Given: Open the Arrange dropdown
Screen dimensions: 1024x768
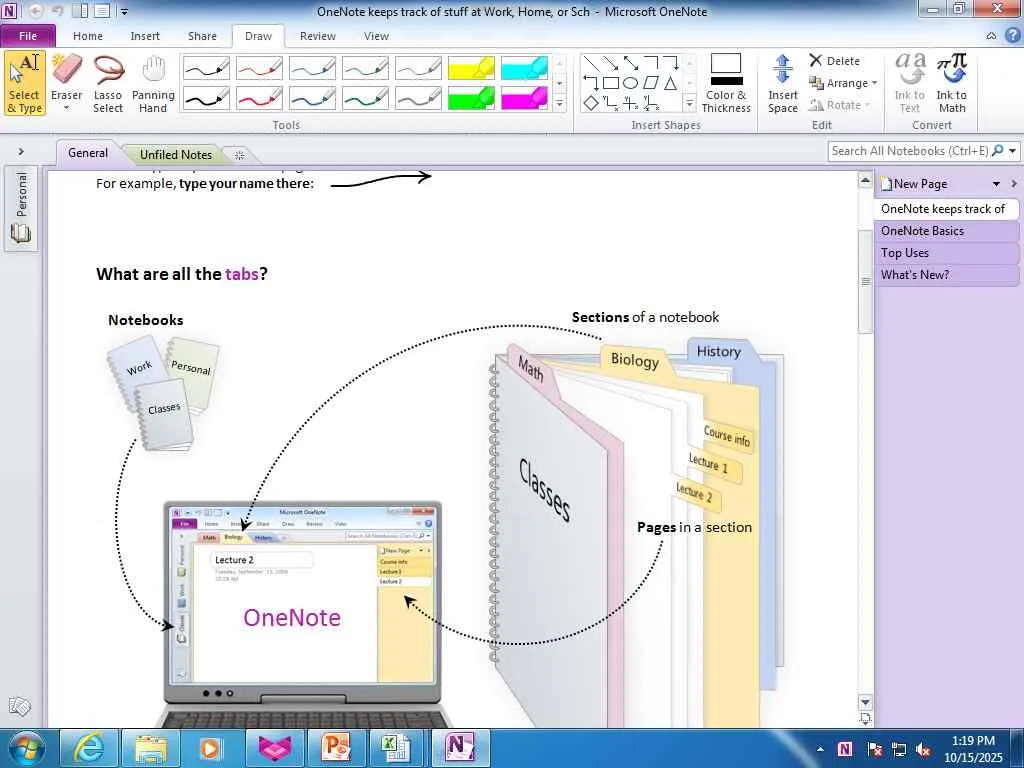Looking at the screenshot, I should (x=842, y=83).
